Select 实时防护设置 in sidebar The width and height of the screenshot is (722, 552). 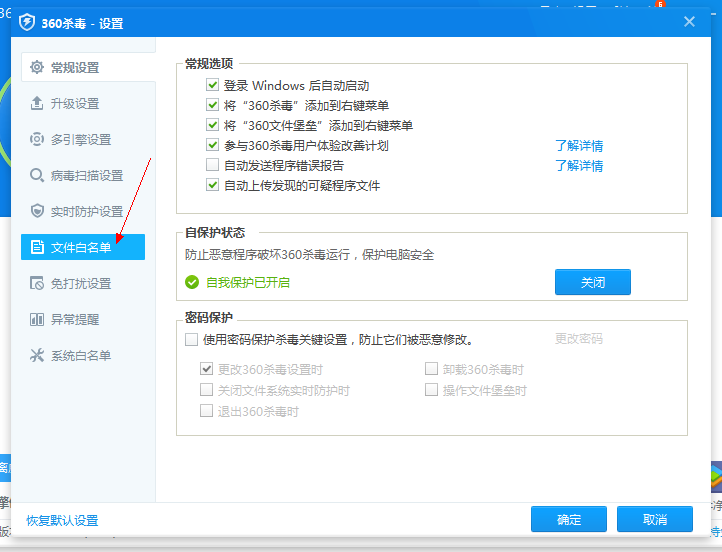tap(83, 211)
